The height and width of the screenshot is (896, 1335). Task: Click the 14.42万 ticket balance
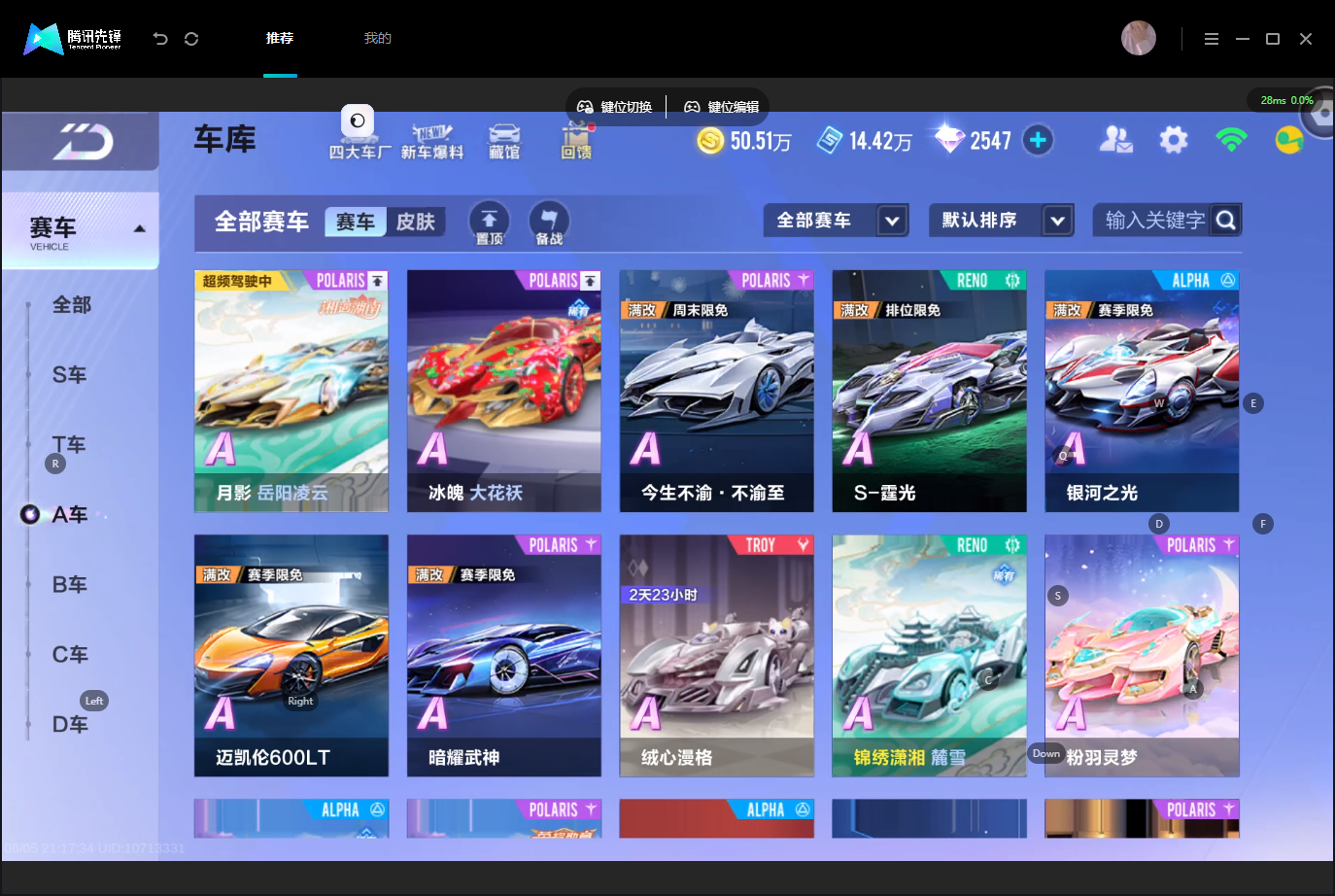[x=880, y=142]
